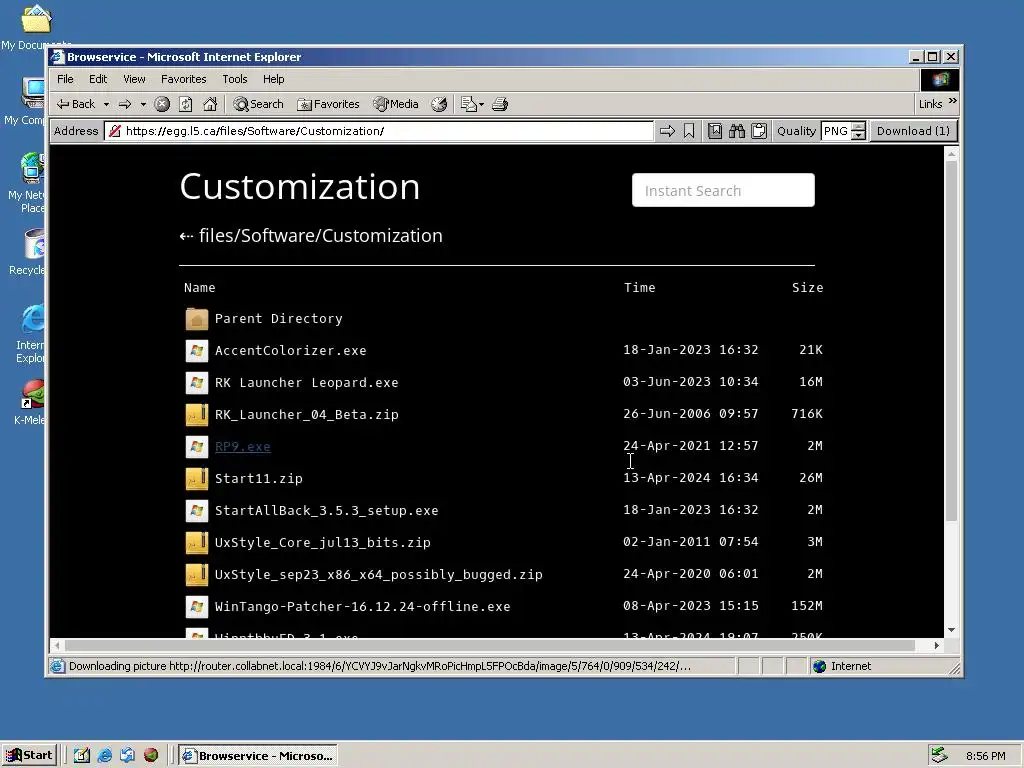Click the Quality PNG field

point(837,131)
